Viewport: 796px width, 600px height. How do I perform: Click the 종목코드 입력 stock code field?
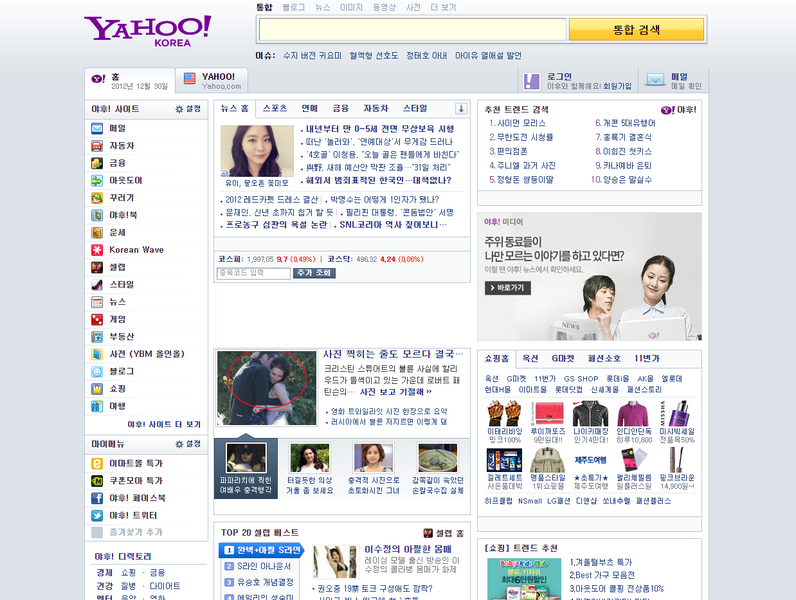[x=253, y=273]
